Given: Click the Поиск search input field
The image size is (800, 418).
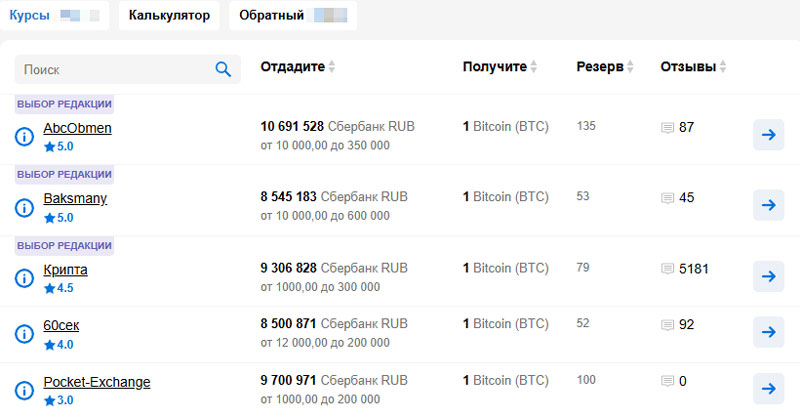Looking at the screenshot, I should pos(115,69).
